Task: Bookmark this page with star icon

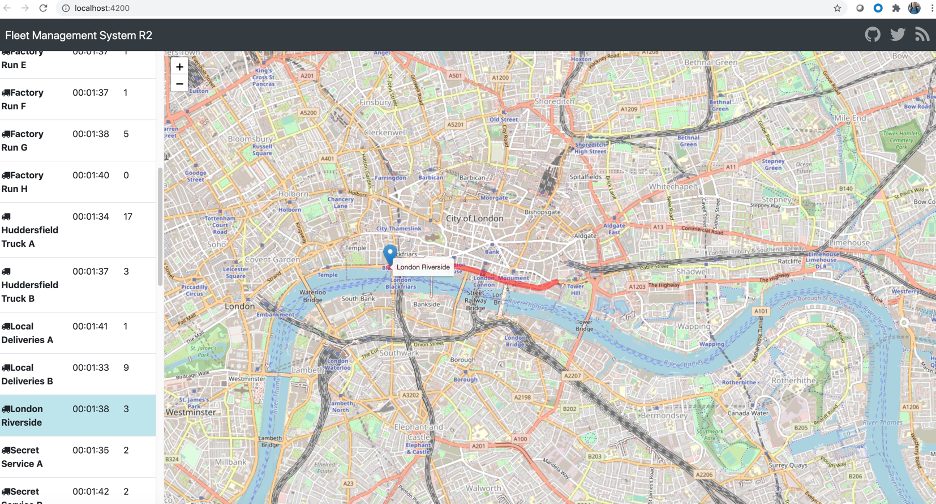Action: pyautogui.click(x=837, y=8)
